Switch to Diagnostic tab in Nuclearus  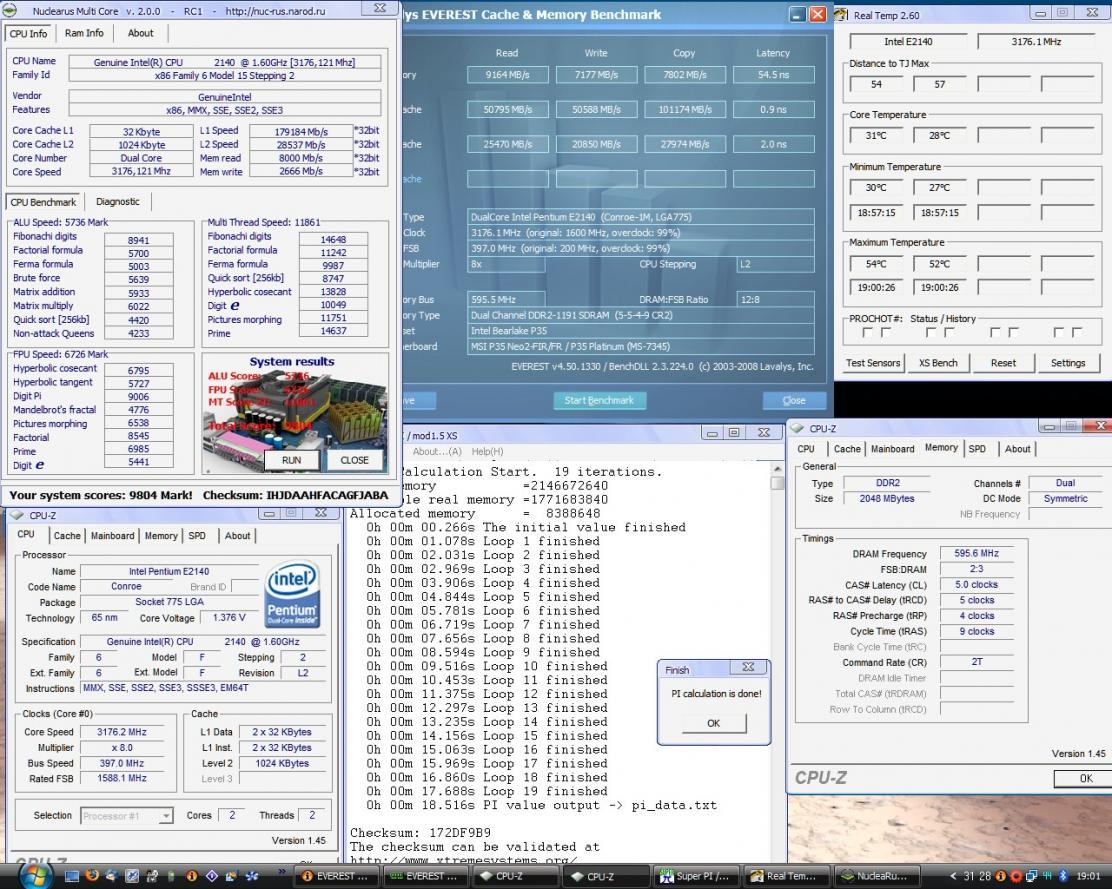[x=118, y=201]
